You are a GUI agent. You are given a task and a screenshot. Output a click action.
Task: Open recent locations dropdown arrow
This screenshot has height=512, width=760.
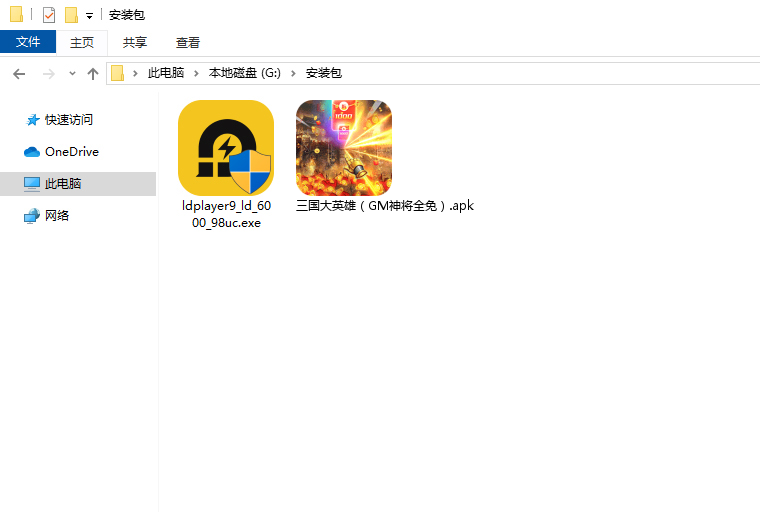[72, 74]
